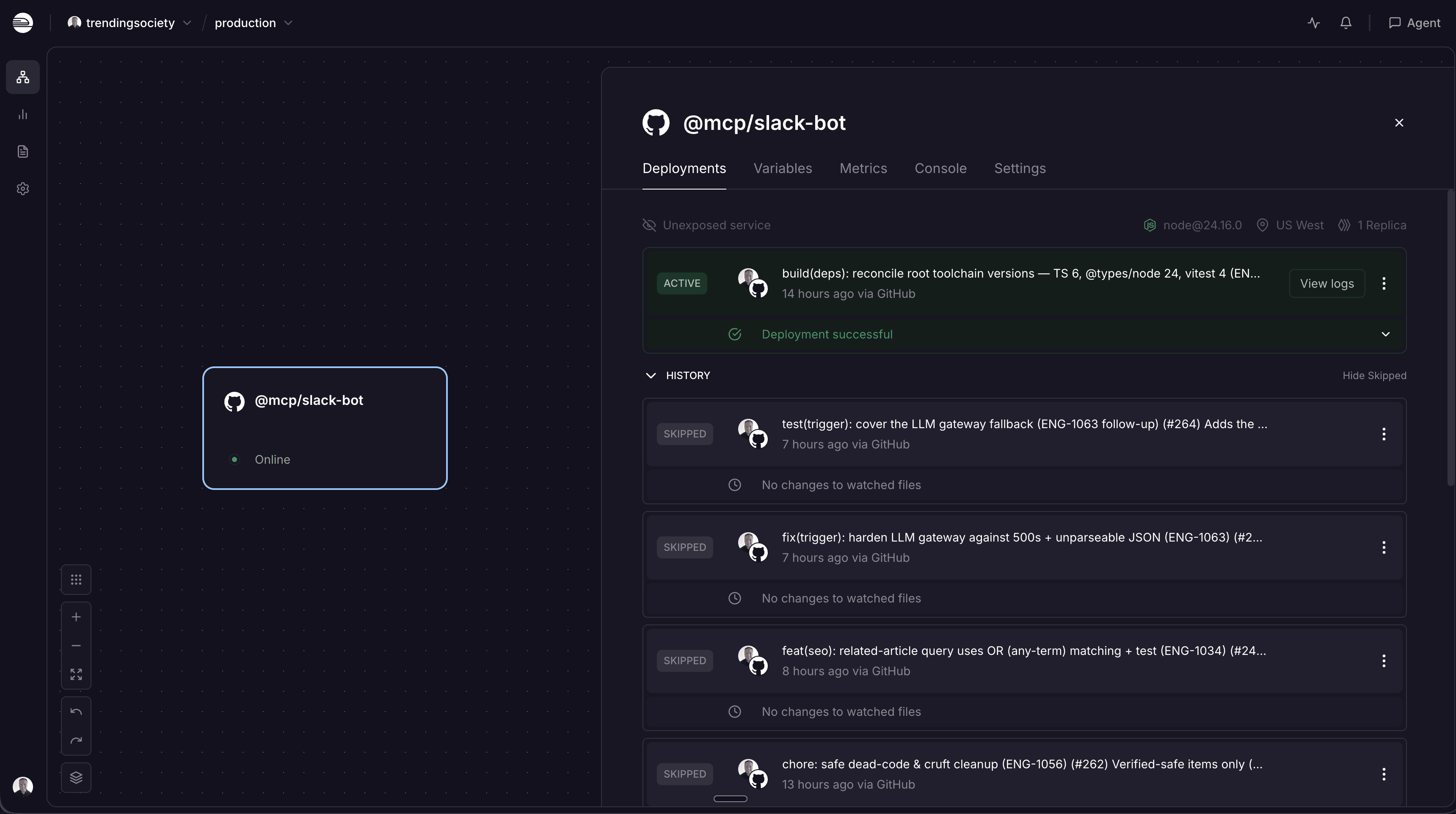The image size is (1456, 814).
Task: Open the Logs document icon in sidebar
Action: pyautogui.click(x=22, y=151)
